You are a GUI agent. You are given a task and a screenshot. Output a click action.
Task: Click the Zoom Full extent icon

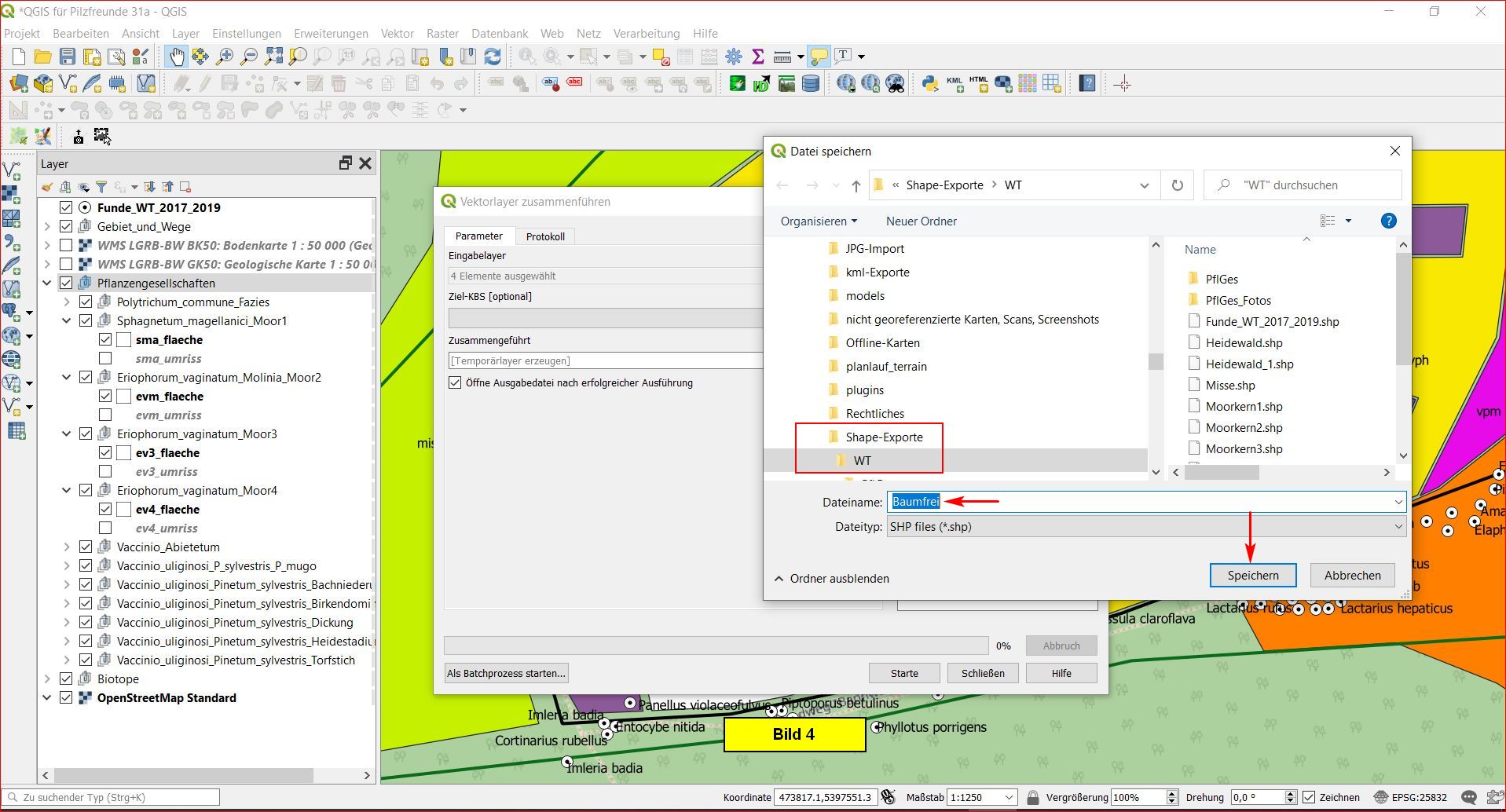273,57
